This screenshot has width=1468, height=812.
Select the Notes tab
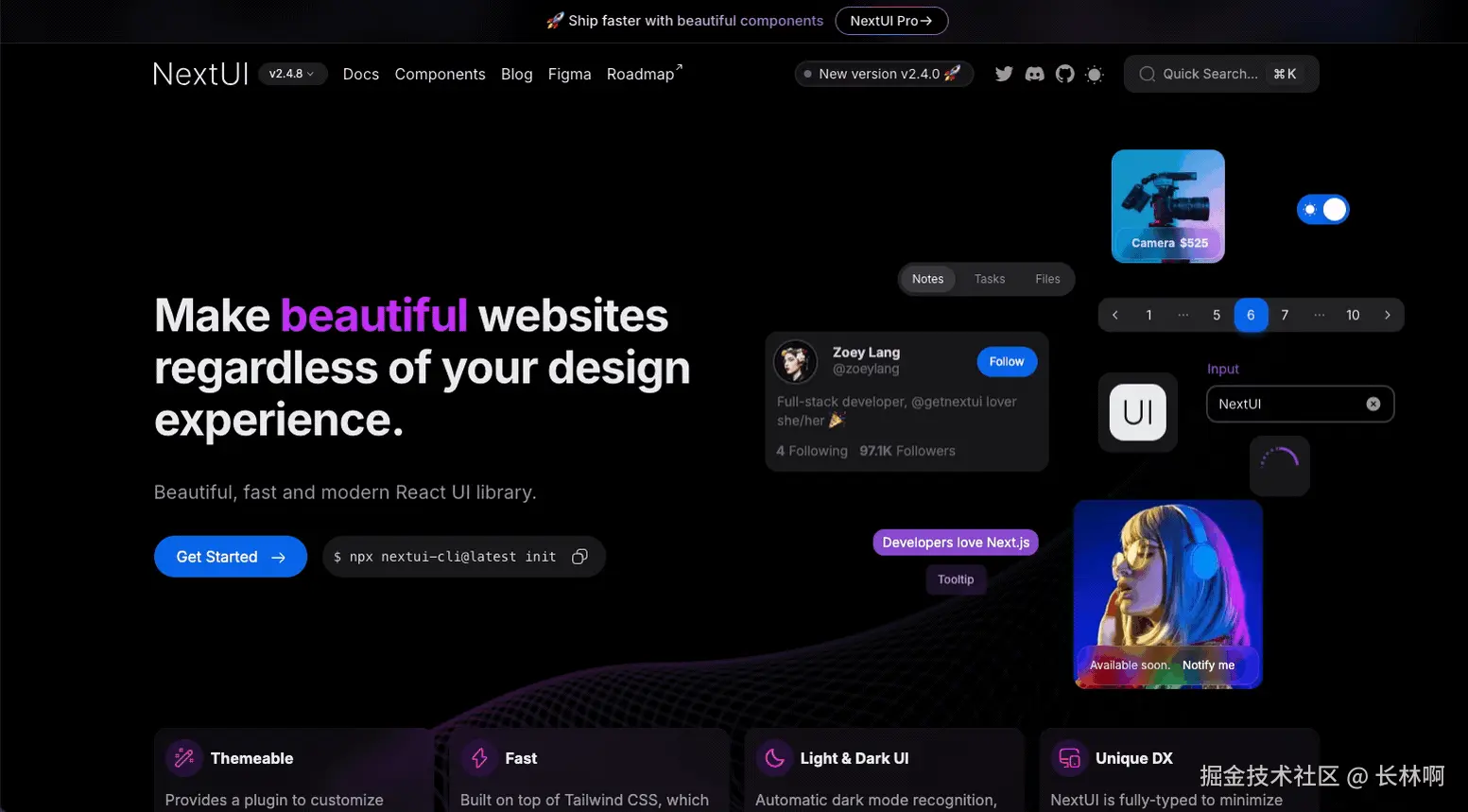(x=927, y=279)
